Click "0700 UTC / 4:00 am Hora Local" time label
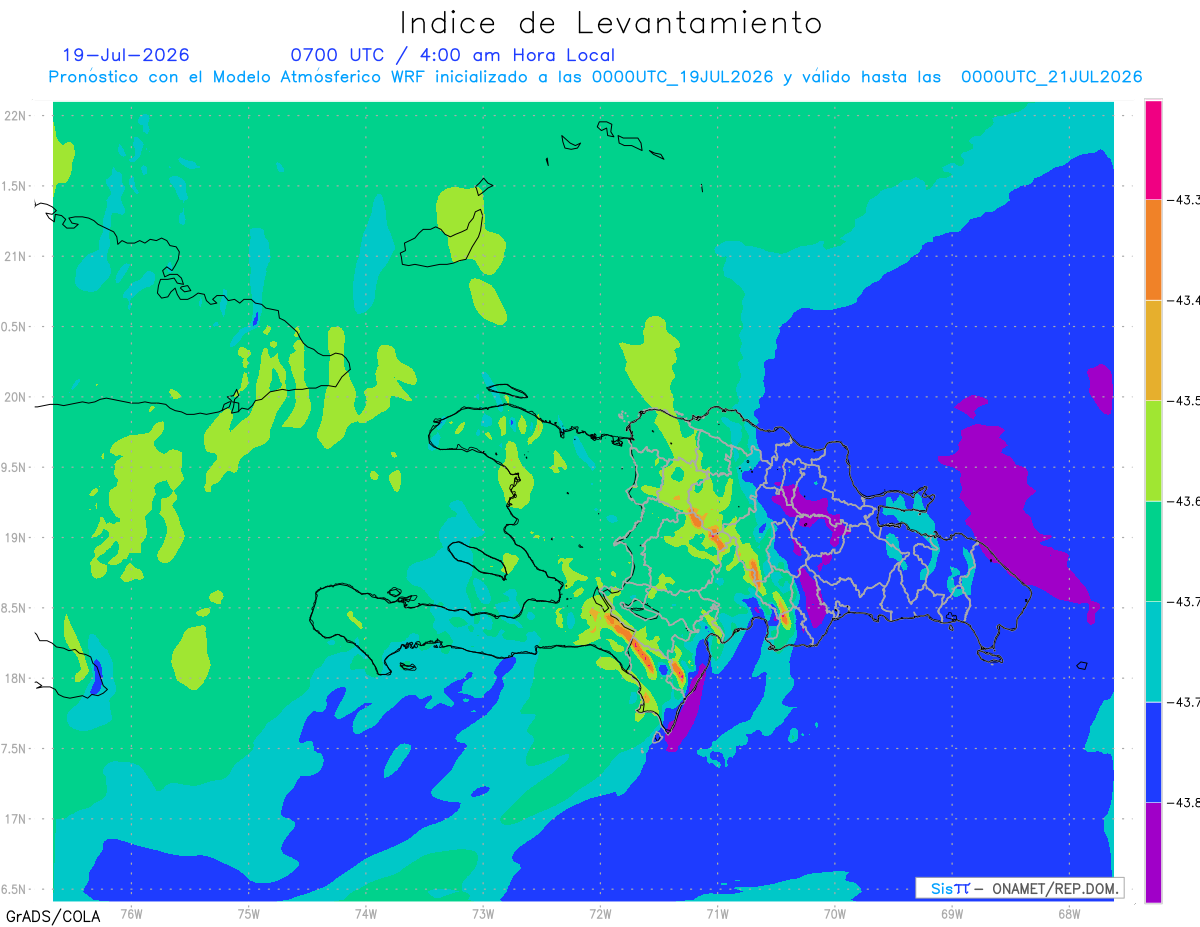 pyautogui.click(x=453, y=55)
